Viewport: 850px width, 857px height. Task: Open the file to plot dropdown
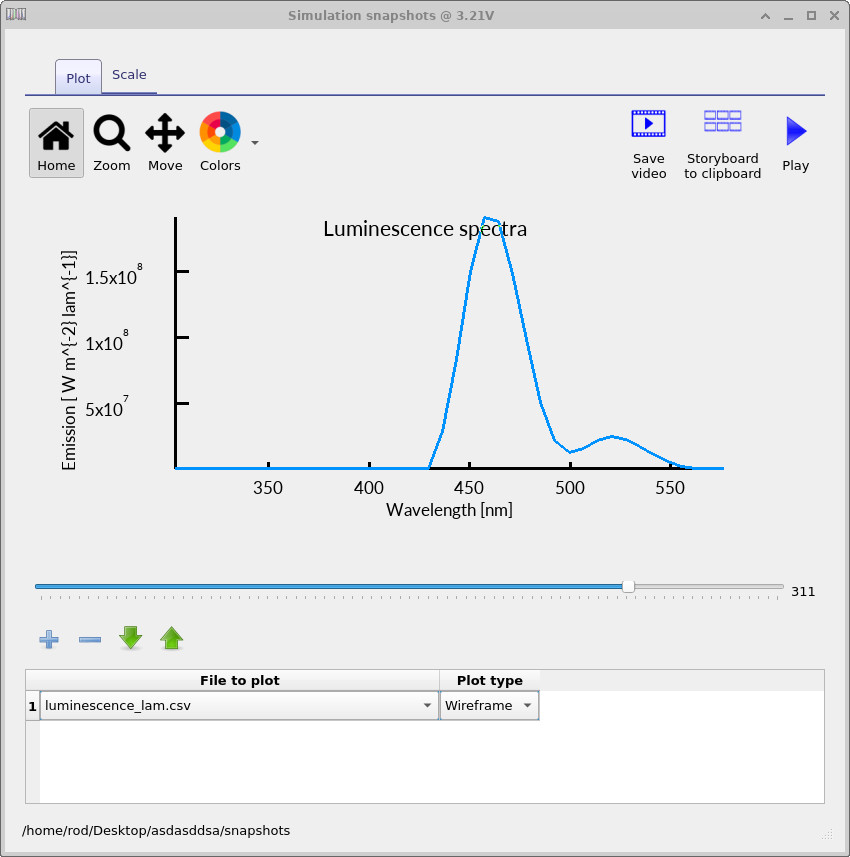pyautogui.click(x=426, y=705)
